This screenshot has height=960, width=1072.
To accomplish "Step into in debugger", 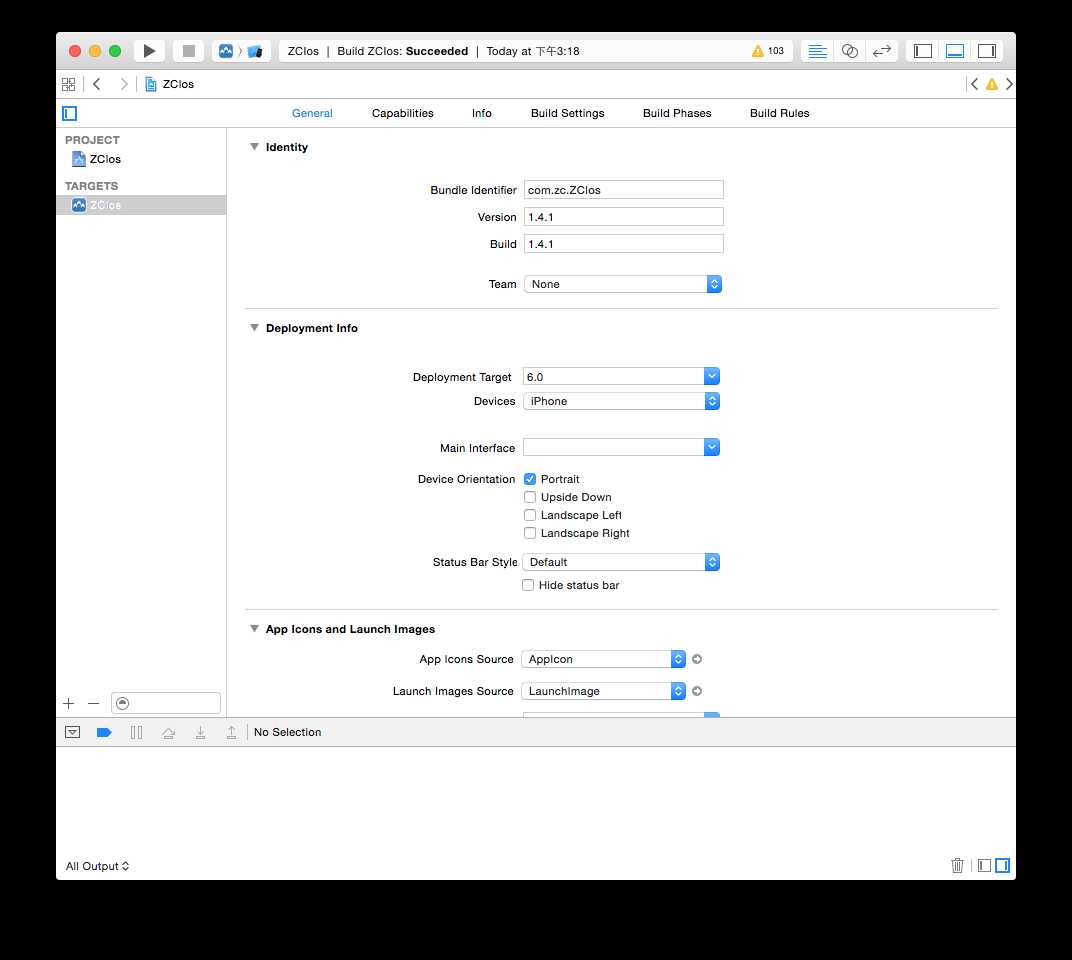I will (200, 732).
